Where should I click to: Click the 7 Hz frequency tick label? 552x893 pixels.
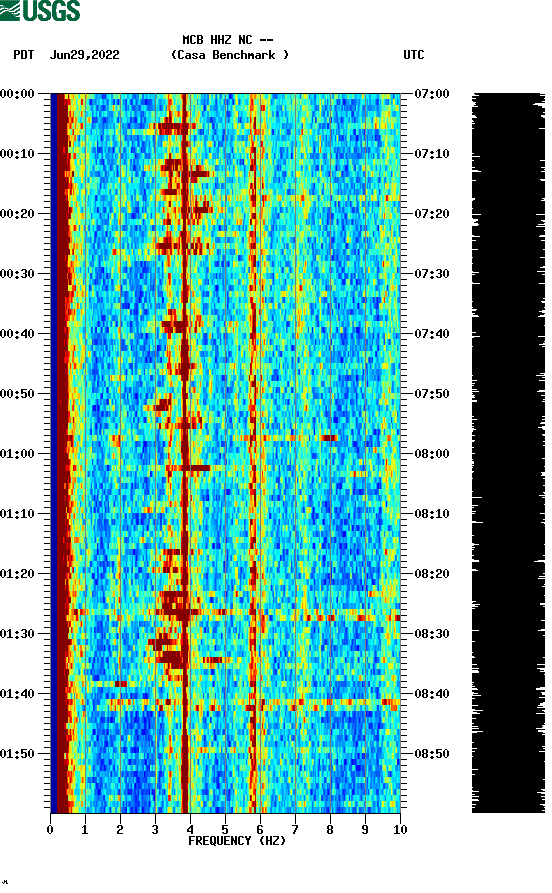click(x=295, y=830)
